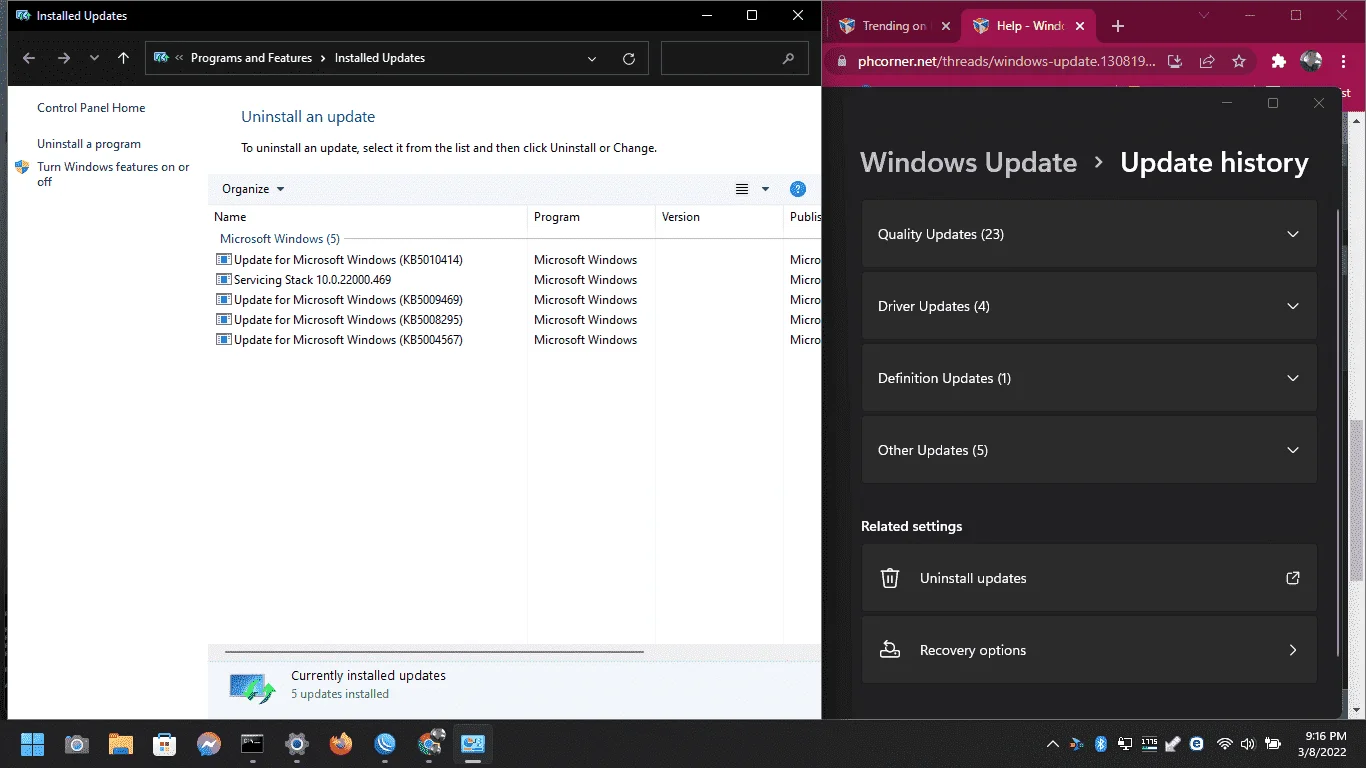
Task: Open Turn Windows features on or off
Action: tap(113, 174)
